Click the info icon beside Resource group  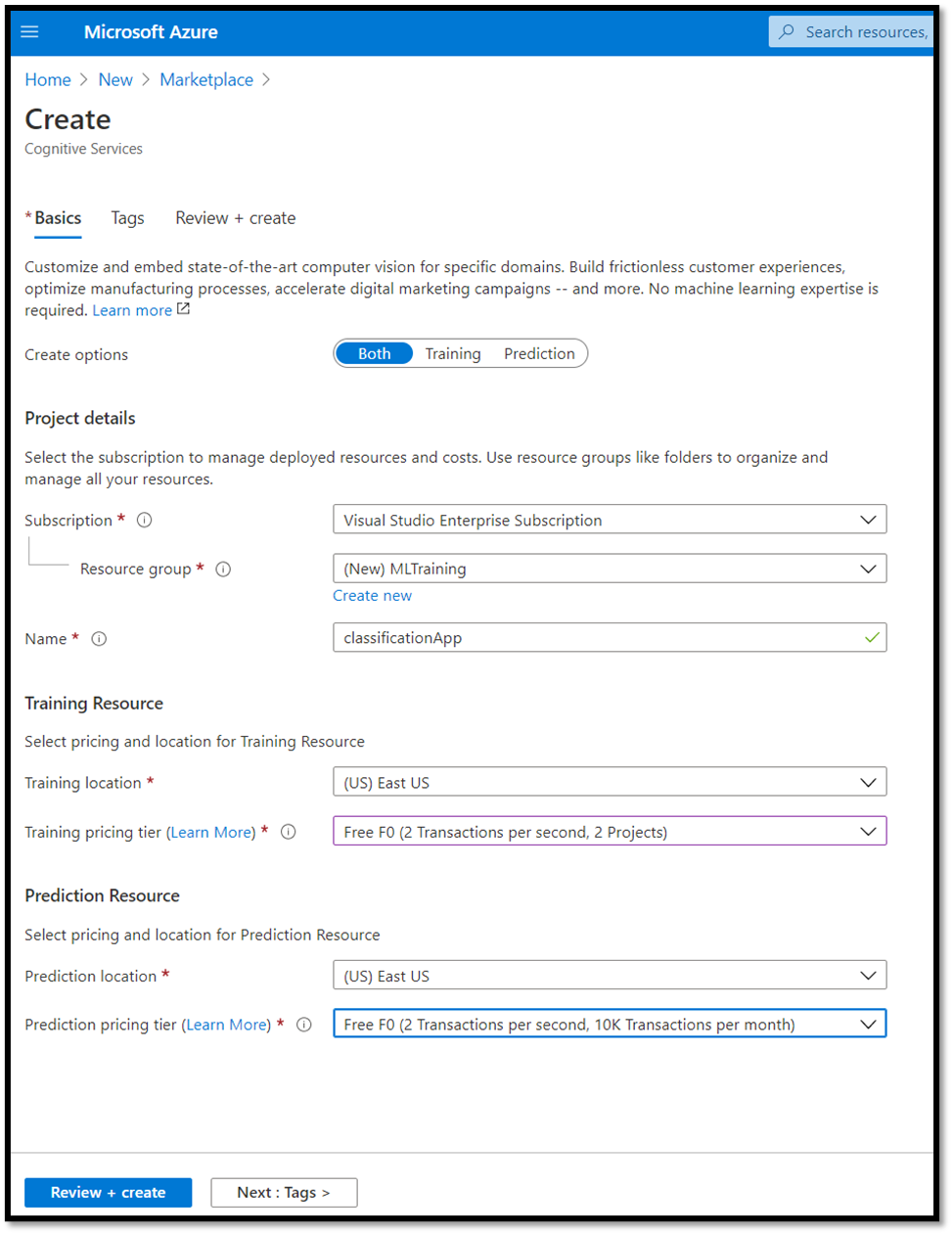tap(223, 569)
